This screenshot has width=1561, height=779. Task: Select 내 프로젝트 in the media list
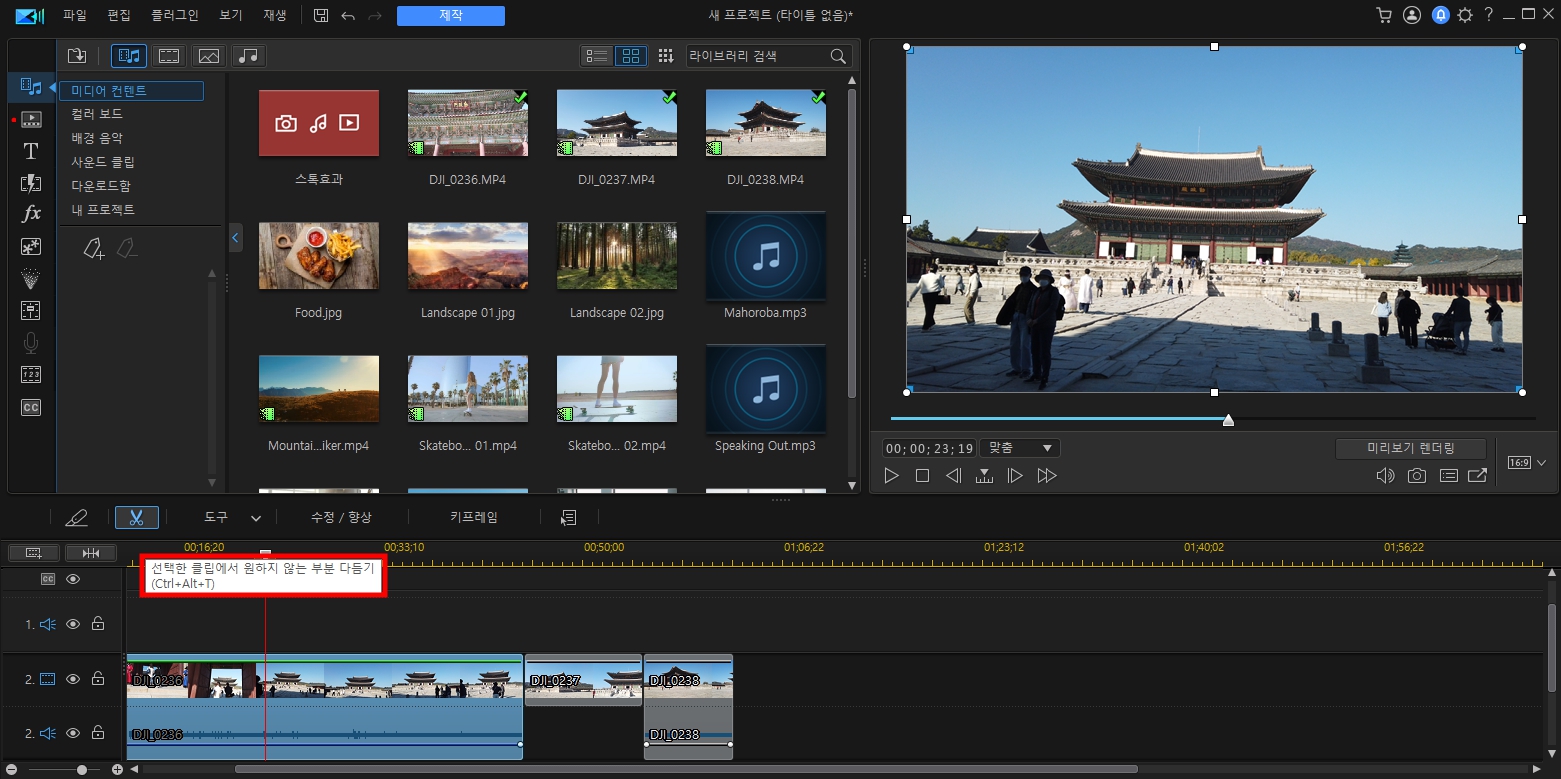tap(103, 210)
